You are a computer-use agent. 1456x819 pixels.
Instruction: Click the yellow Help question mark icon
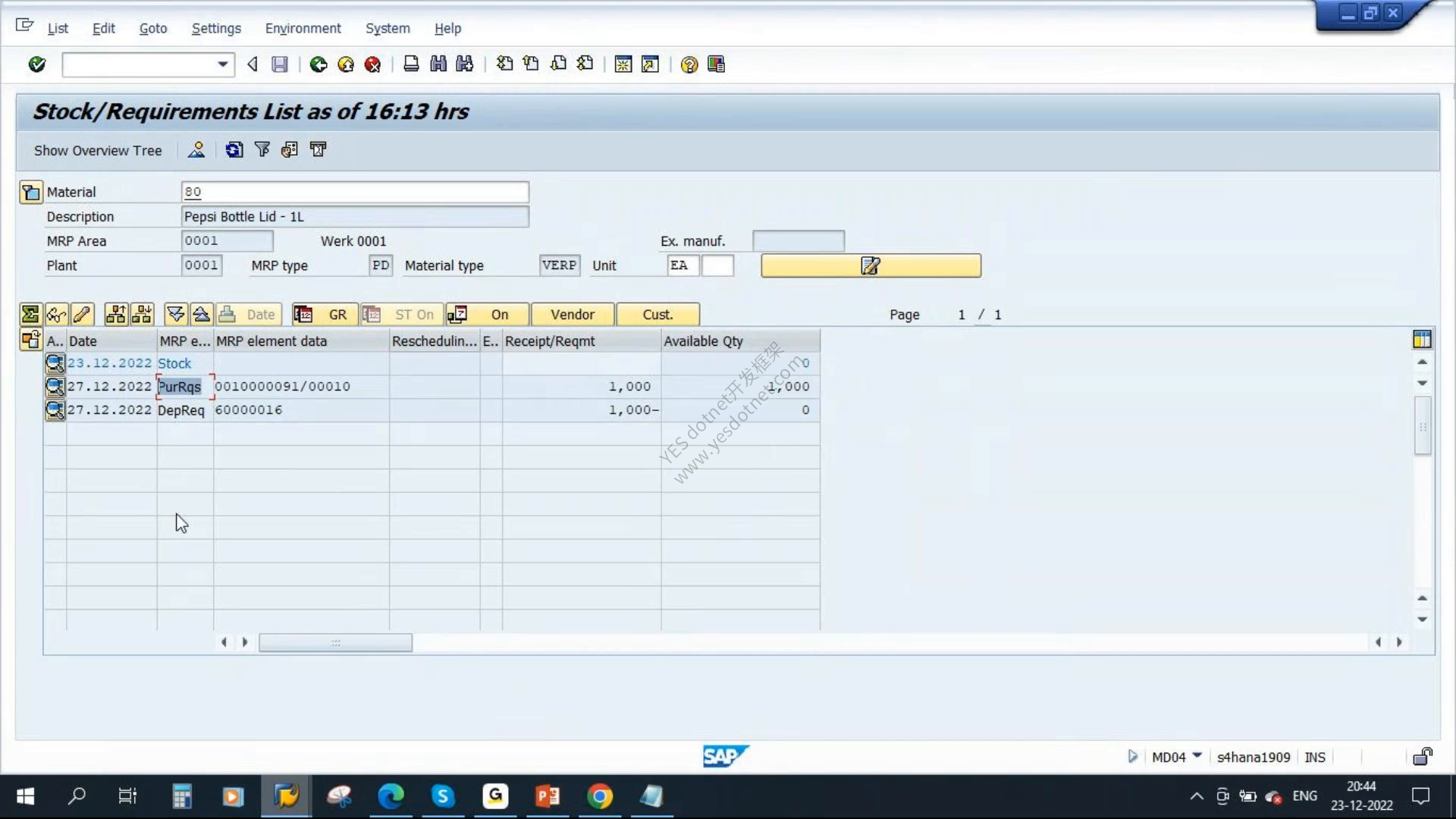pyautogui.click(x=689, y=64)
